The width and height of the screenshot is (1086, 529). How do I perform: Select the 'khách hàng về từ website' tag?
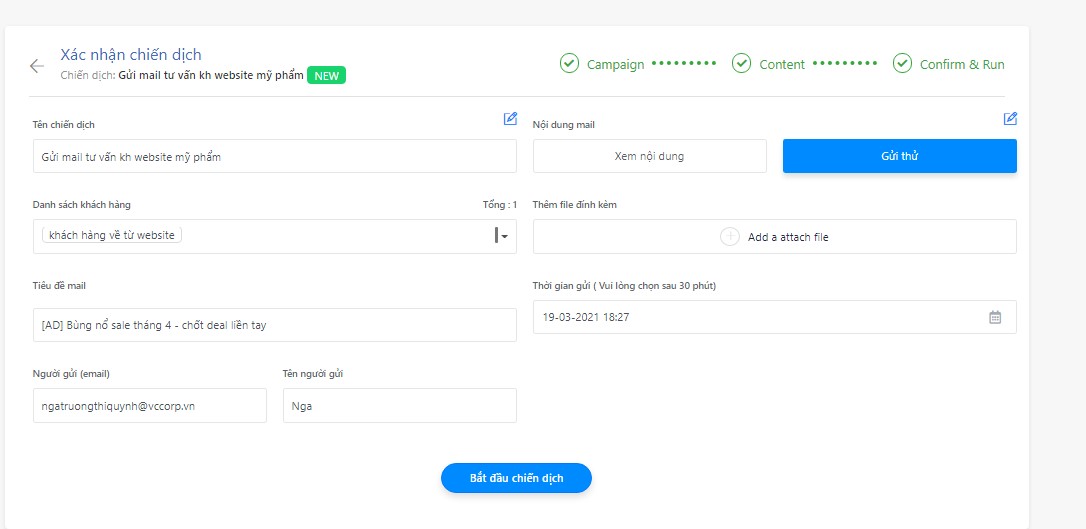[112, 235]
